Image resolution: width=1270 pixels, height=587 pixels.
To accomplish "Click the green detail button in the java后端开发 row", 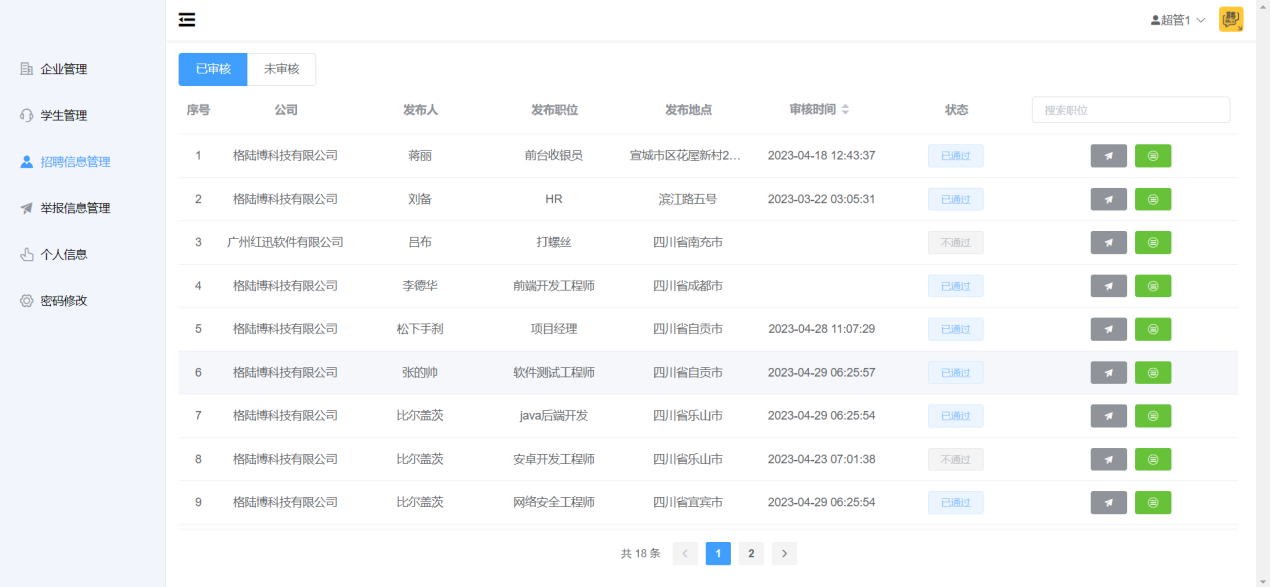I will (x=1153, y=415).
